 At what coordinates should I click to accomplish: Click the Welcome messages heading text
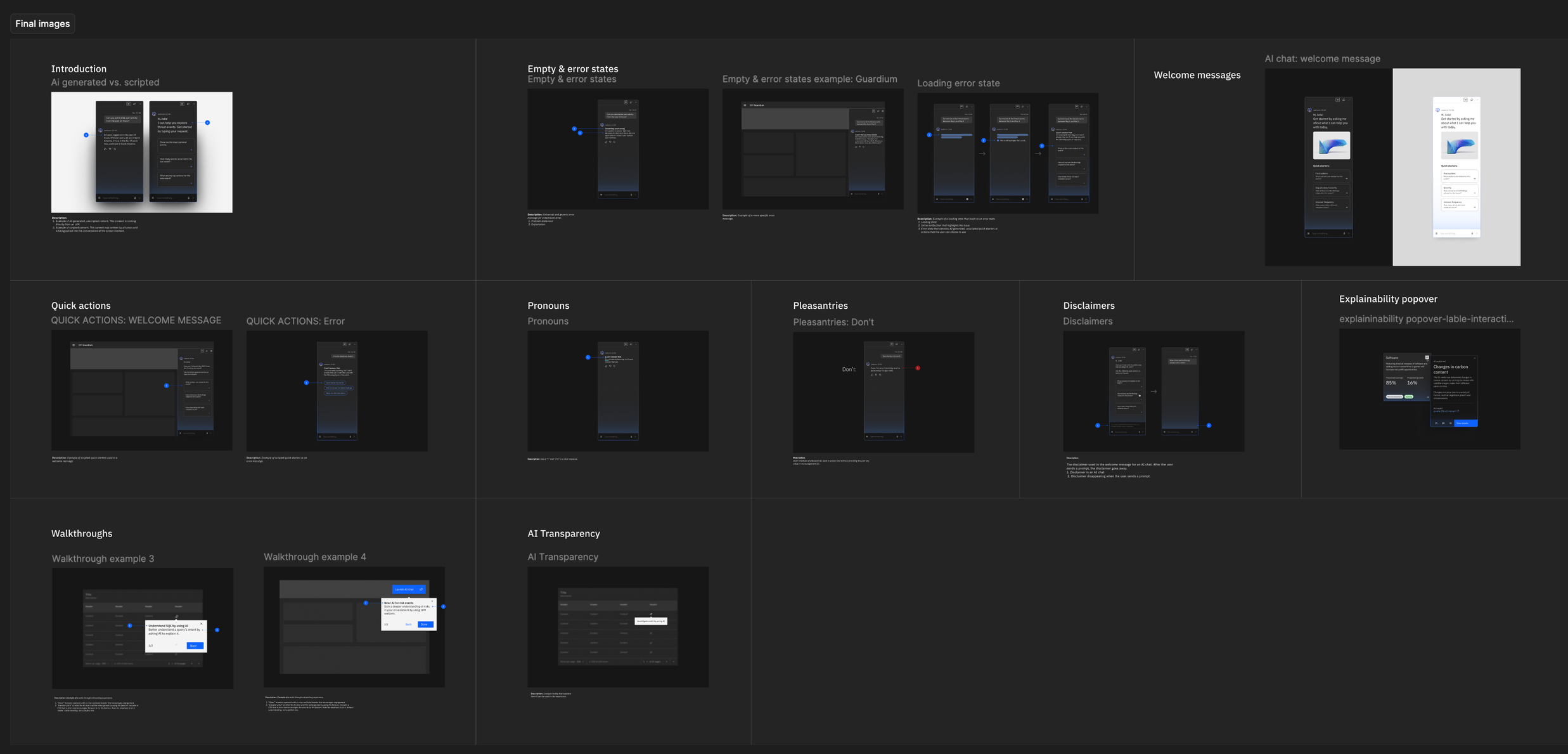1197,75
